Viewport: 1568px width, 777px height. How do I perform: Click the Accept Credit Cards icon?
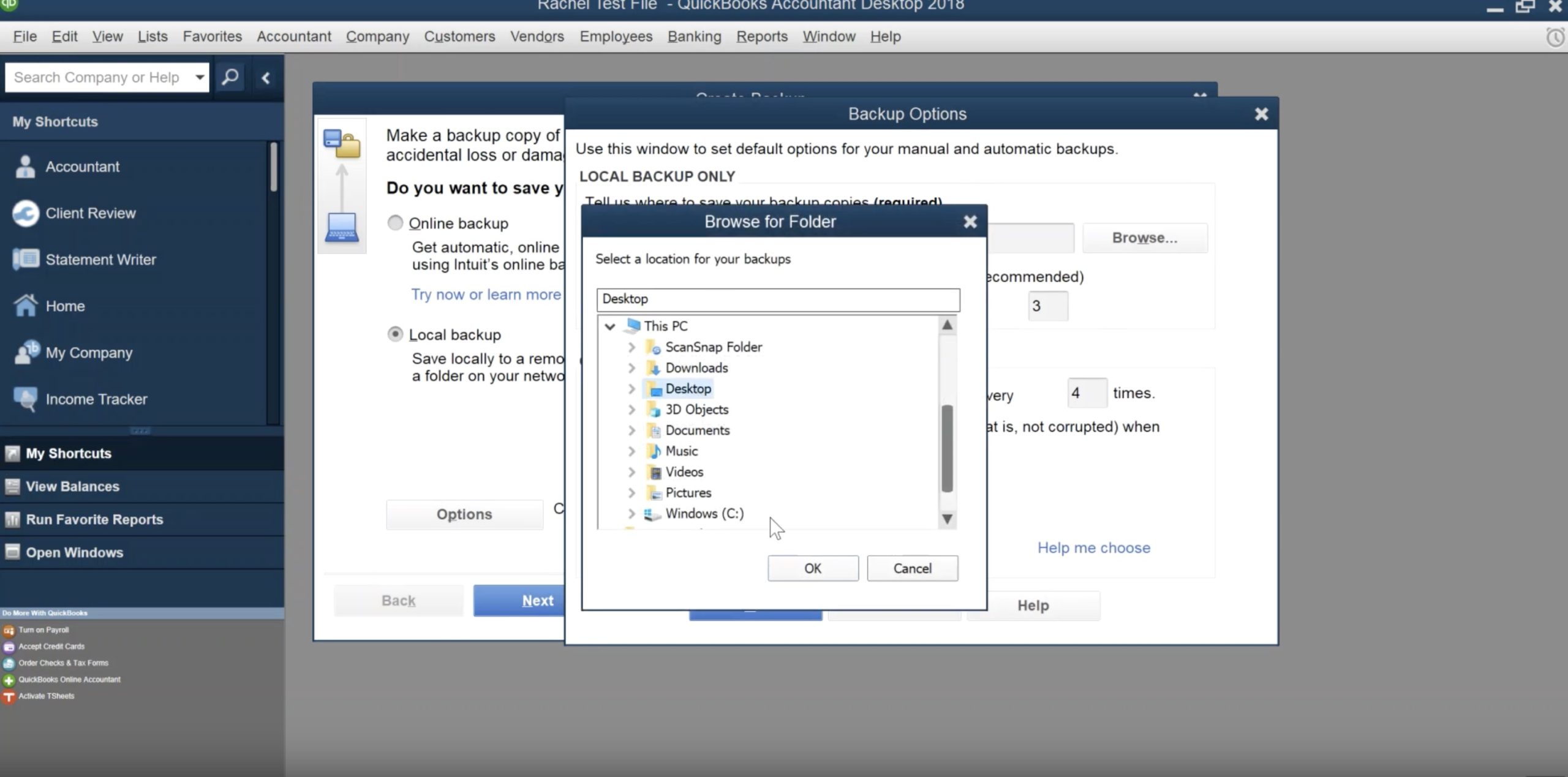(9, 647)
